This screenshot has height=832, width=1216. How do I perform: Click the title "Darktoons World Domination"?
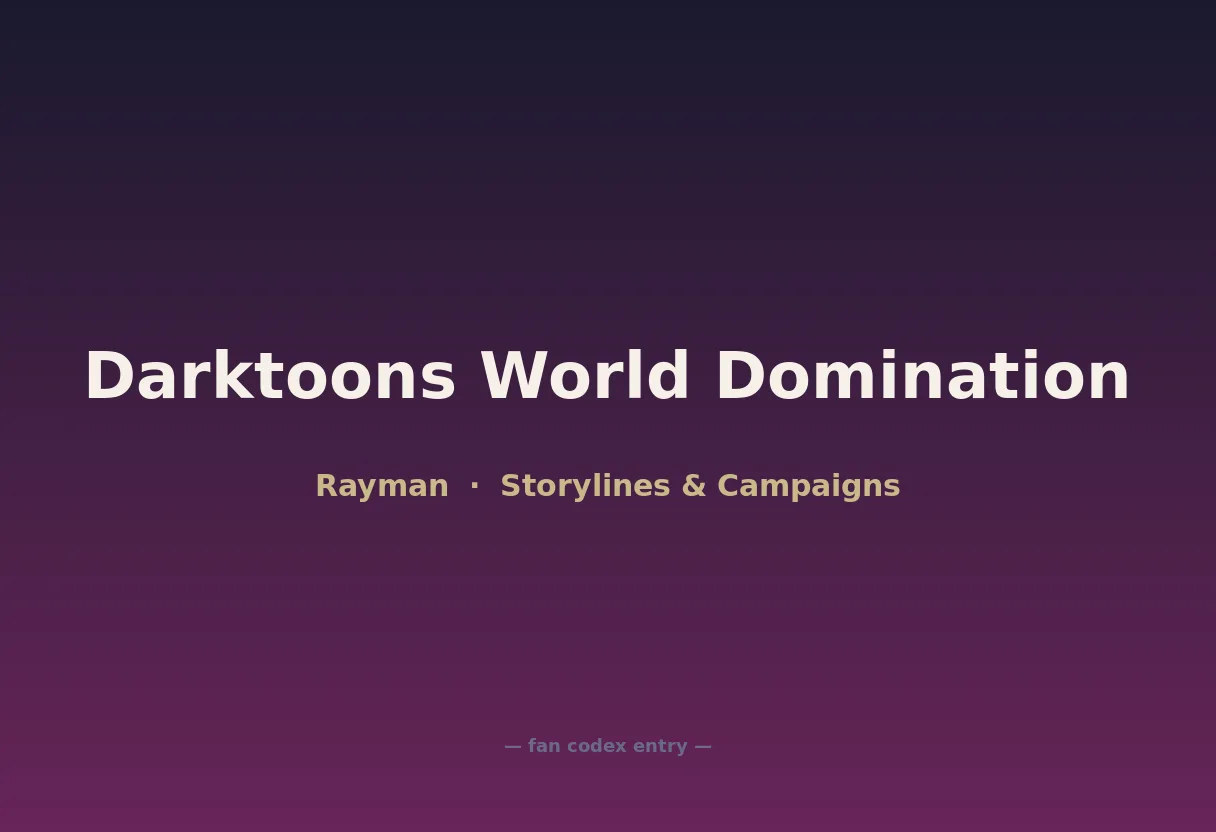[x=608, y=377]
